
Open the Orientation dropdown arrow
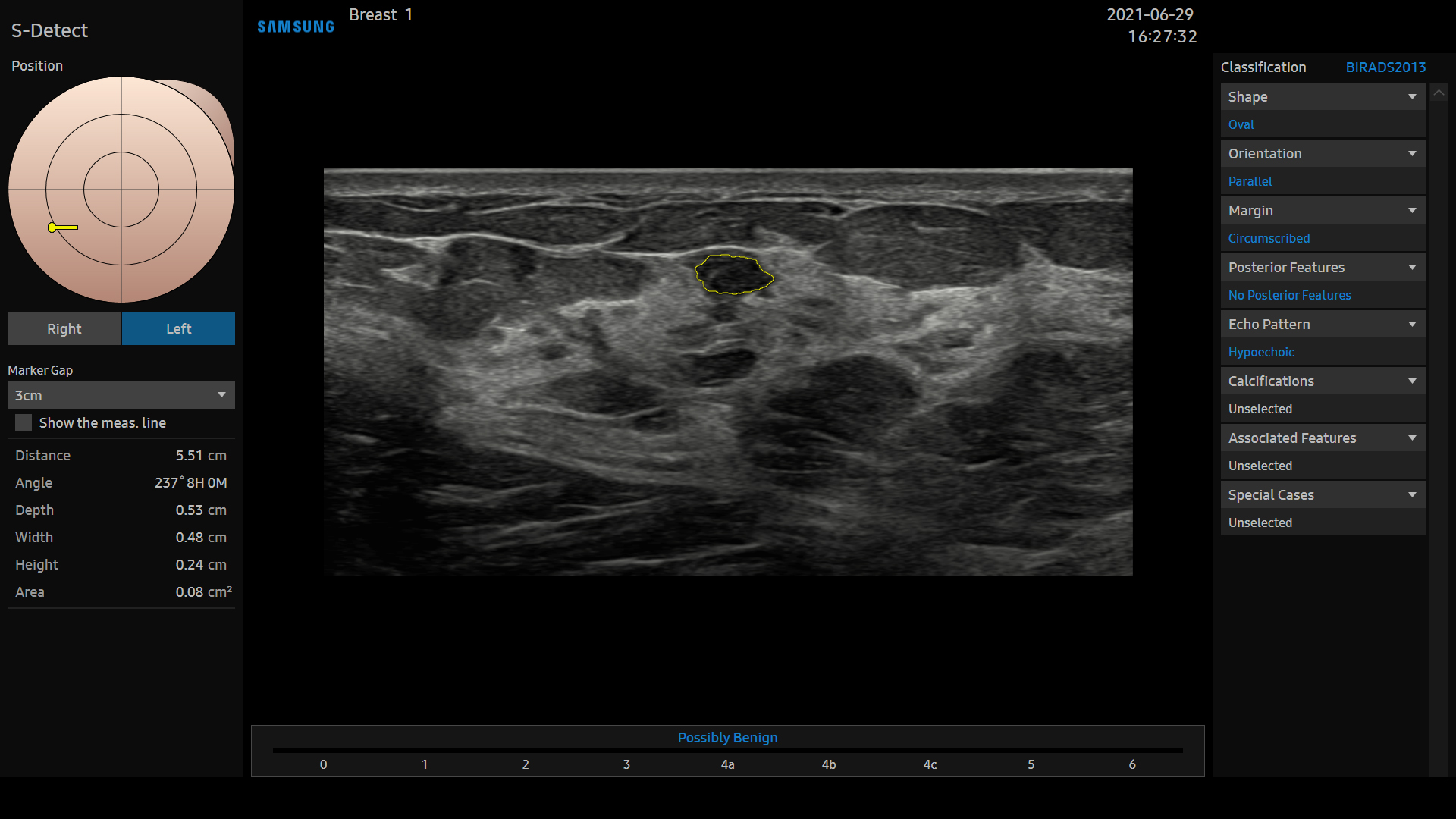[x=1412, y=154]
